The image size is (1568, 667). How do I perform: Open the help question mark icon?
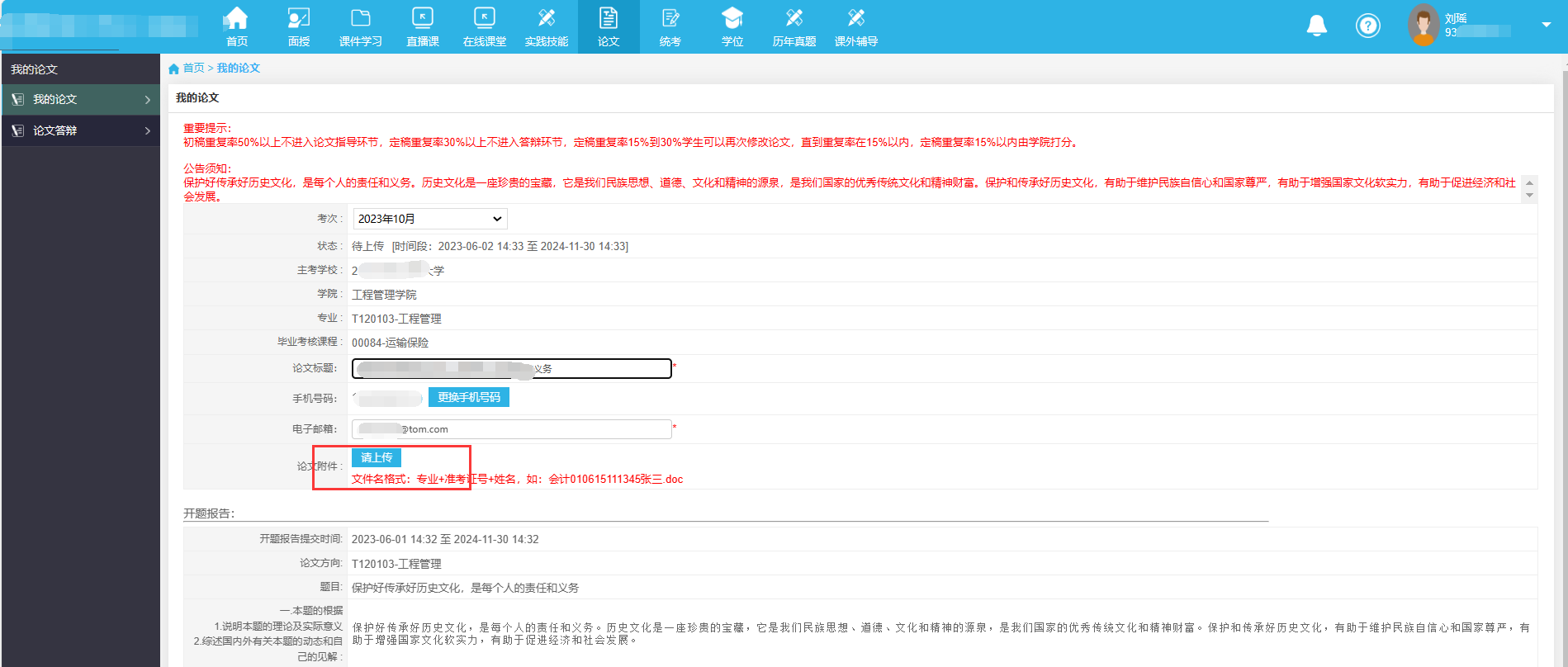[x=1368, y=26]
